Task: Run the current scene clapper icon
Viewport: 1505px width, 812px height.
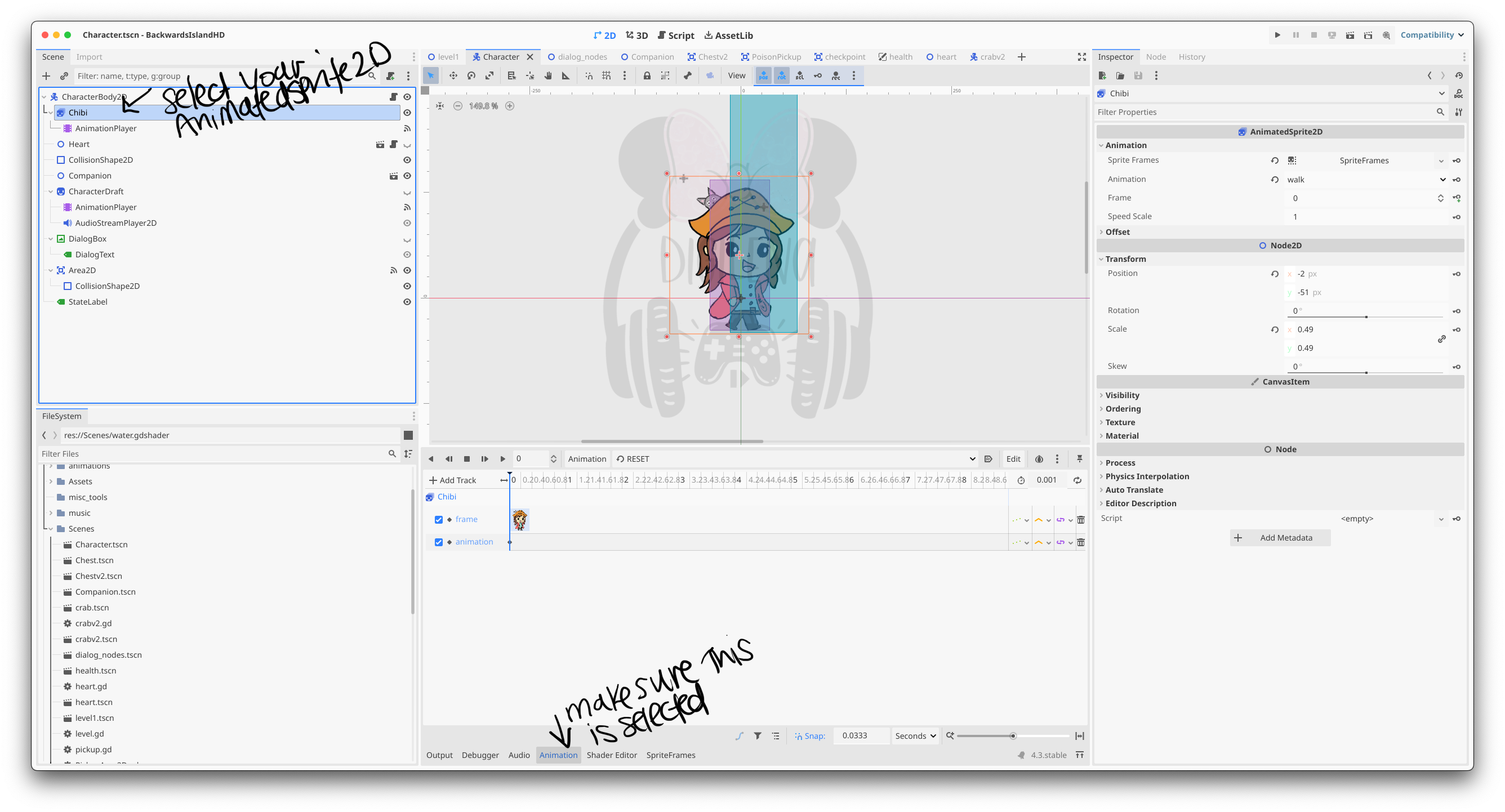Action: pos(1350,35)
